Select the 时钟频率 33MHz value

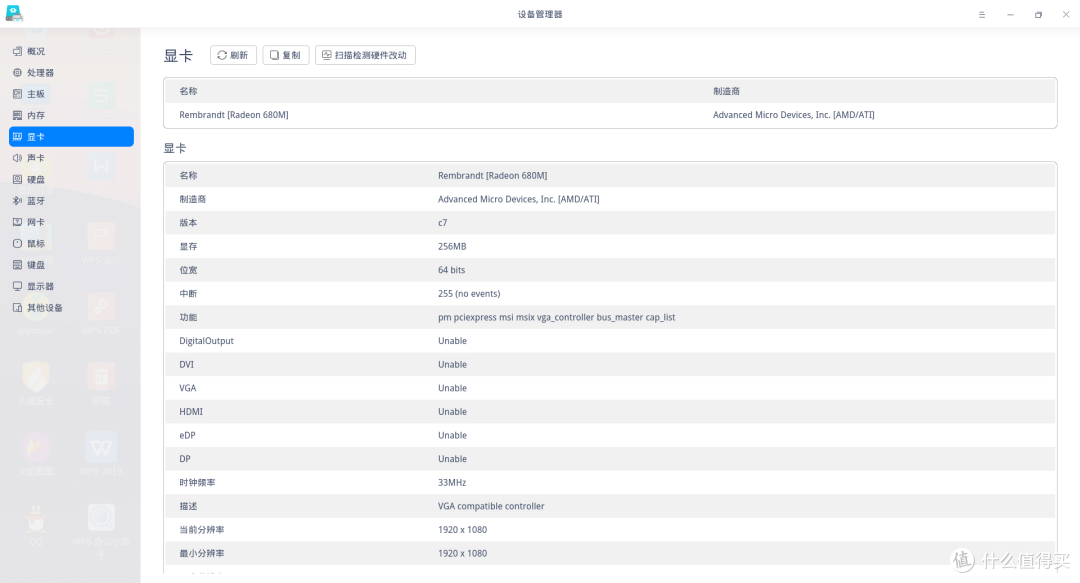point(452,482)
